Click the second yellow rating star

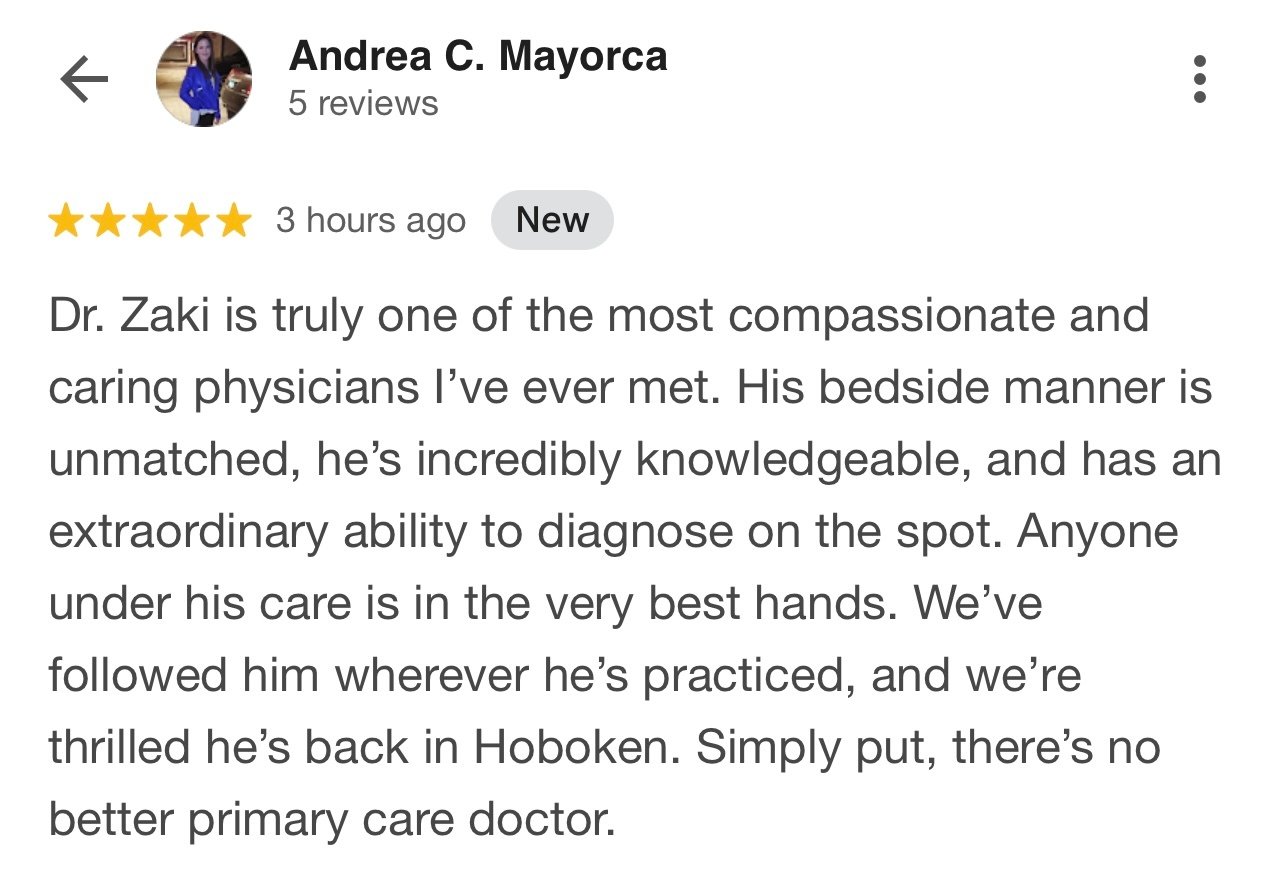pyautogui.click(x=108, y=221)
